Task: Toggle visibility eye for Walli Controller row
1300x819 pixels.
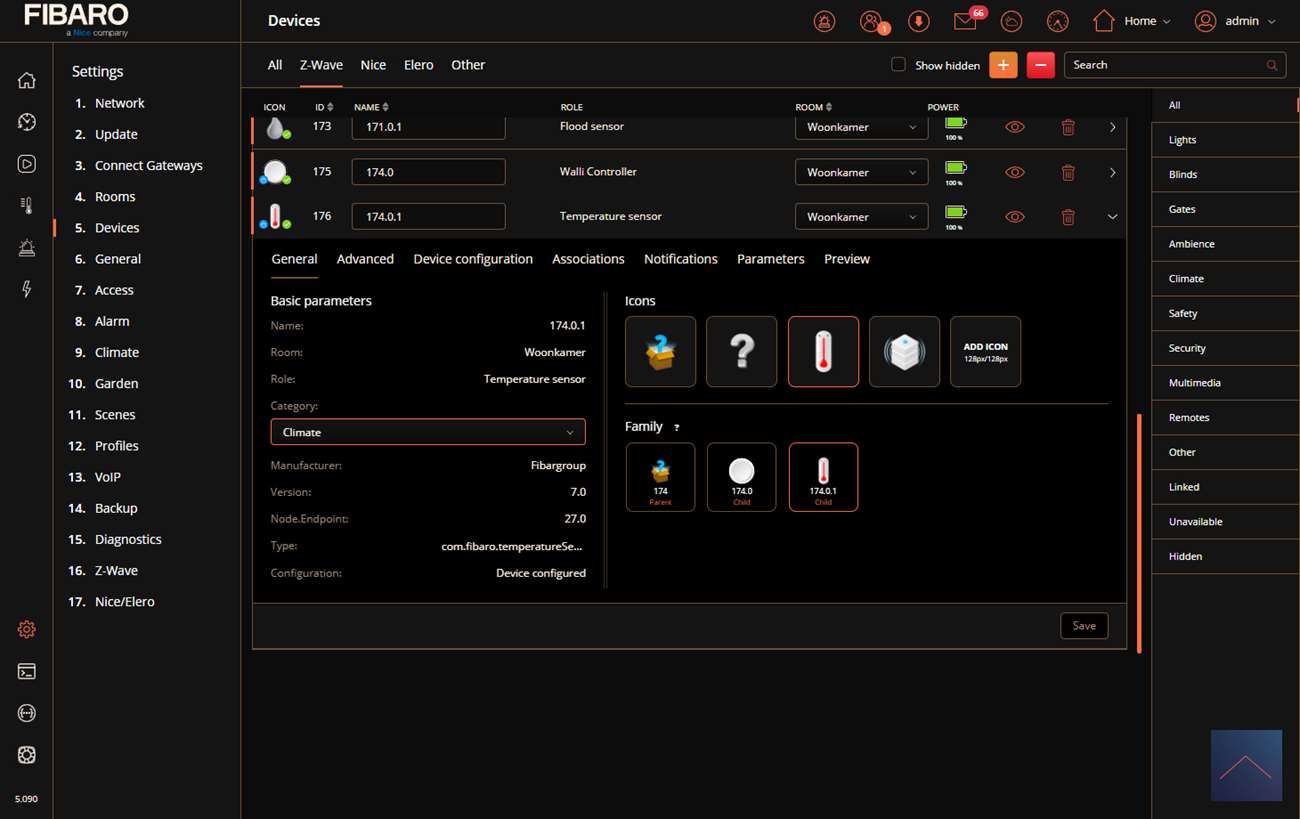Action: coord(1014,172)
